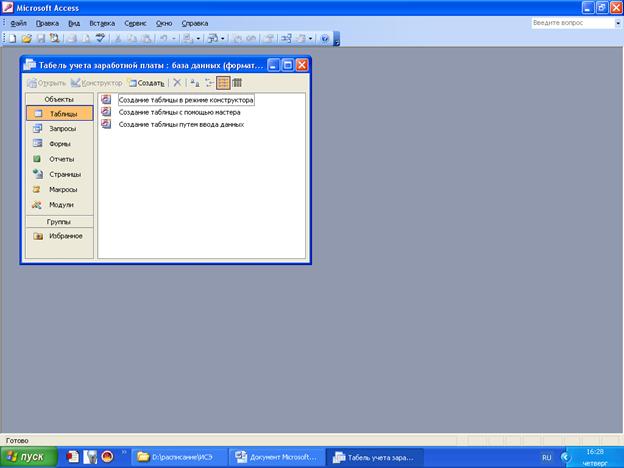This screenshot has height=468, width=624.
Task: Click the Undo arrow icon
Action: (x=163, y=39)
